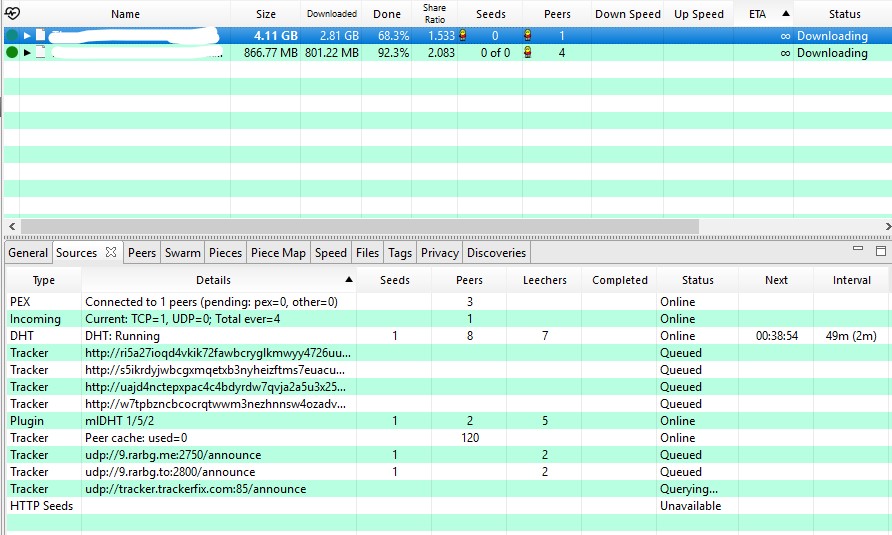Click the teal status circle of the 4.11 GB torrent
The width and height of the screenshot is (892, 535).
coord(11,36)
